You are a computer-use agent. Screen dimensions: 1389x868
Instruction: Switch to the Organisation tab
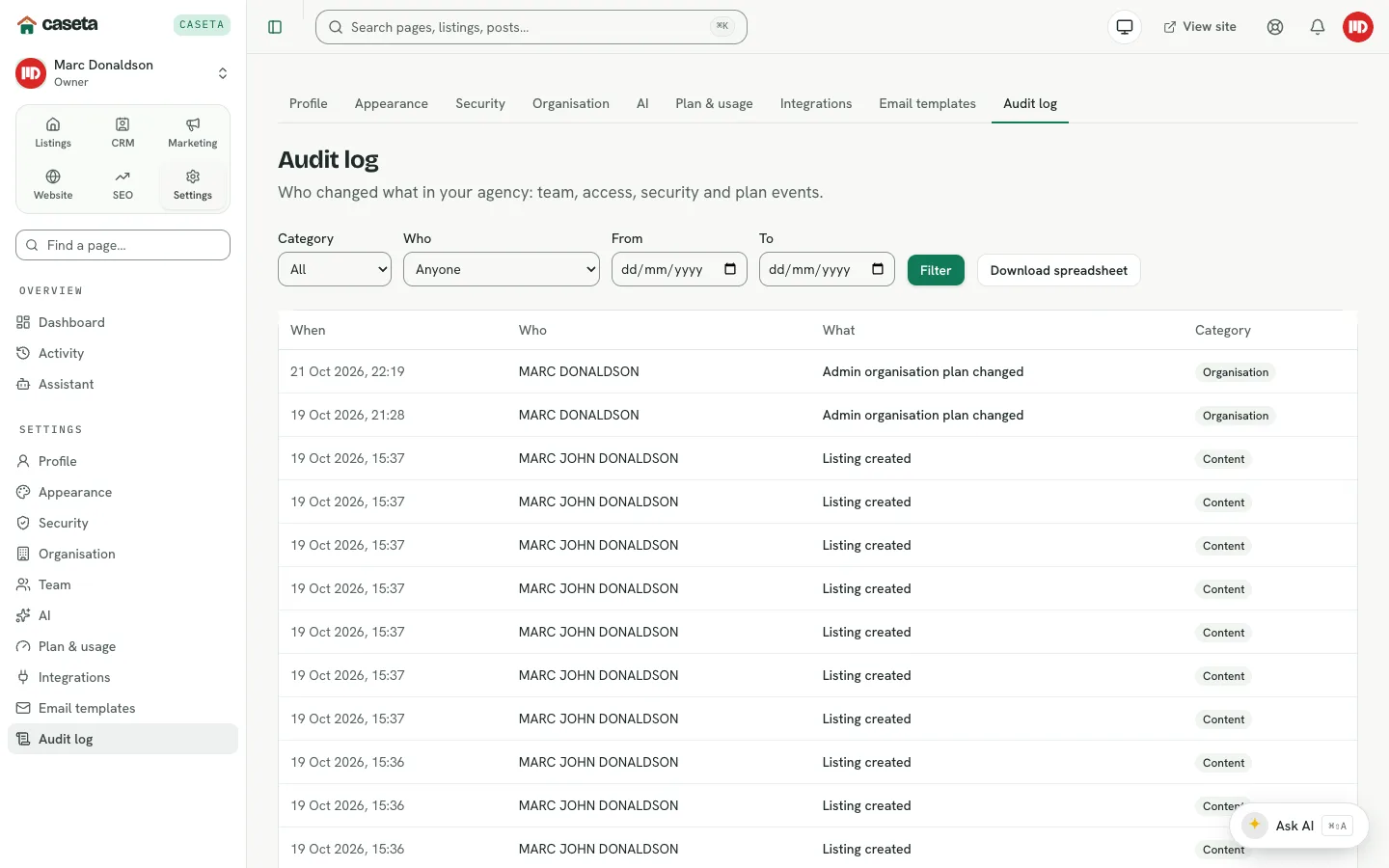click(x=571, y=103)
